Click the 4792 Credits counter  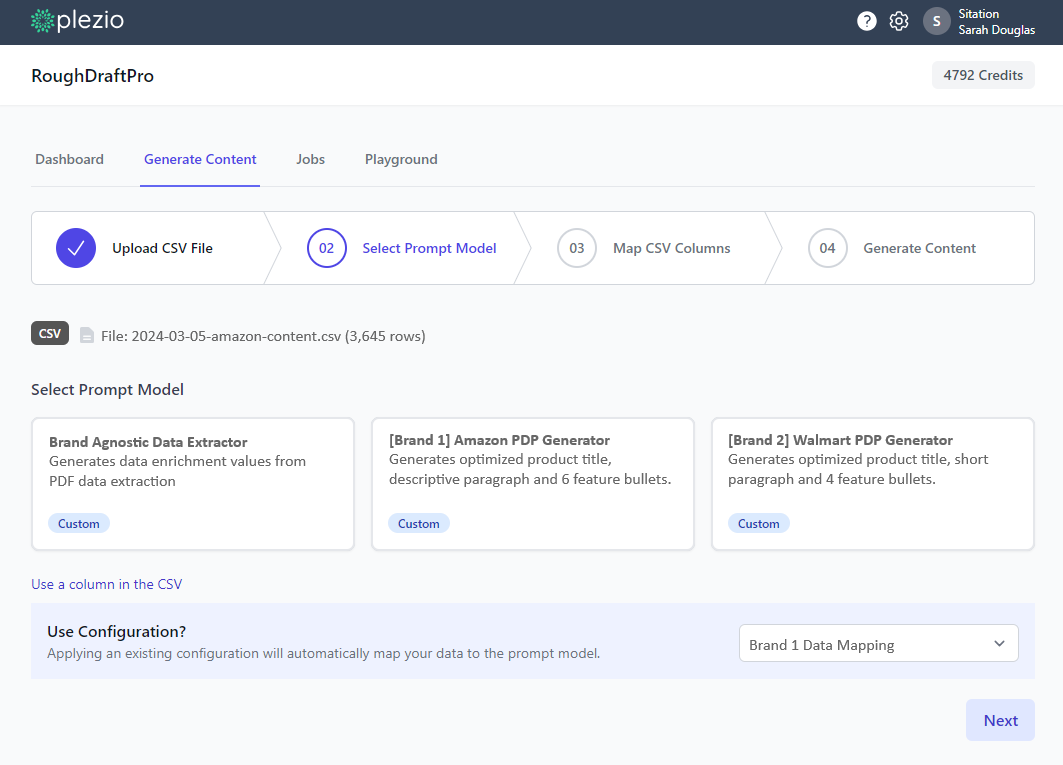[x=983, y=75]
